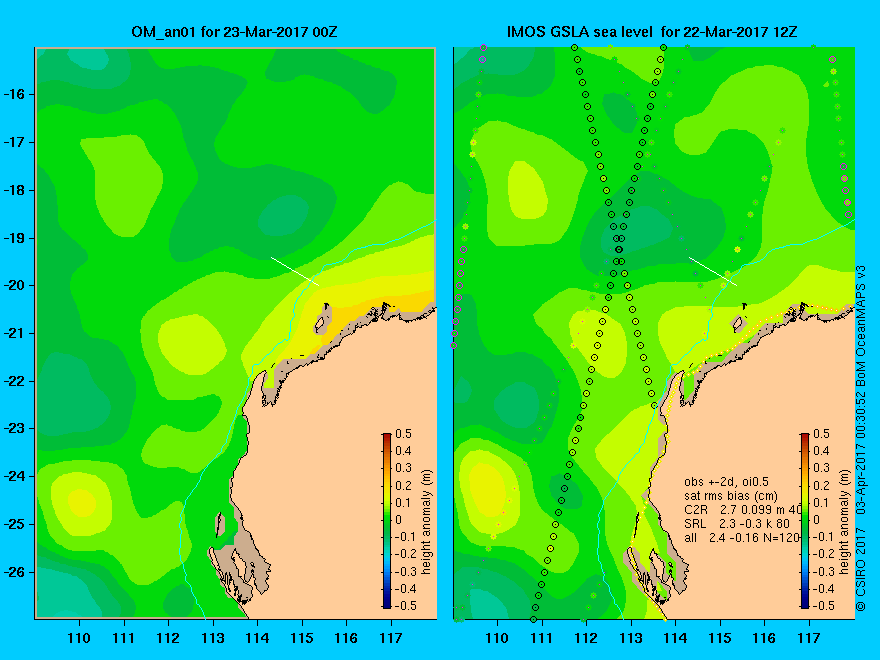The height and width of the screenshot is (660, 880).
Task: Click the 0.5 tick on OM_an01 colorbar
Action: pyautogui.click(x=404, y=434)
